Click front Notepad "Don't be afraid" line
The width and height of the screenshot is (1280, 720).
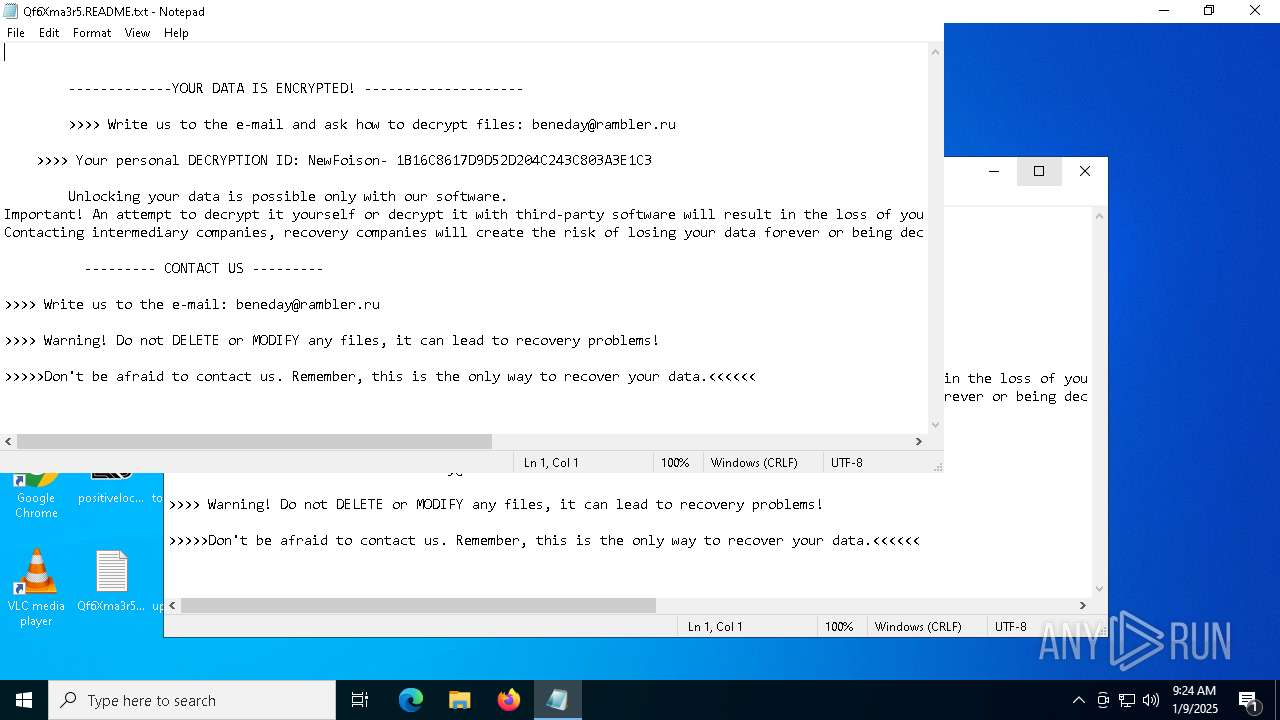380,376
